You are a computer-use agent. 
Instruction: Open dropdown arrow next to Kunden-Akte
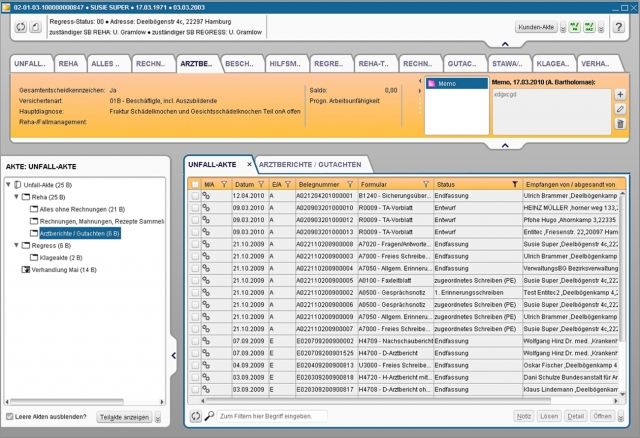click(563, 27)
